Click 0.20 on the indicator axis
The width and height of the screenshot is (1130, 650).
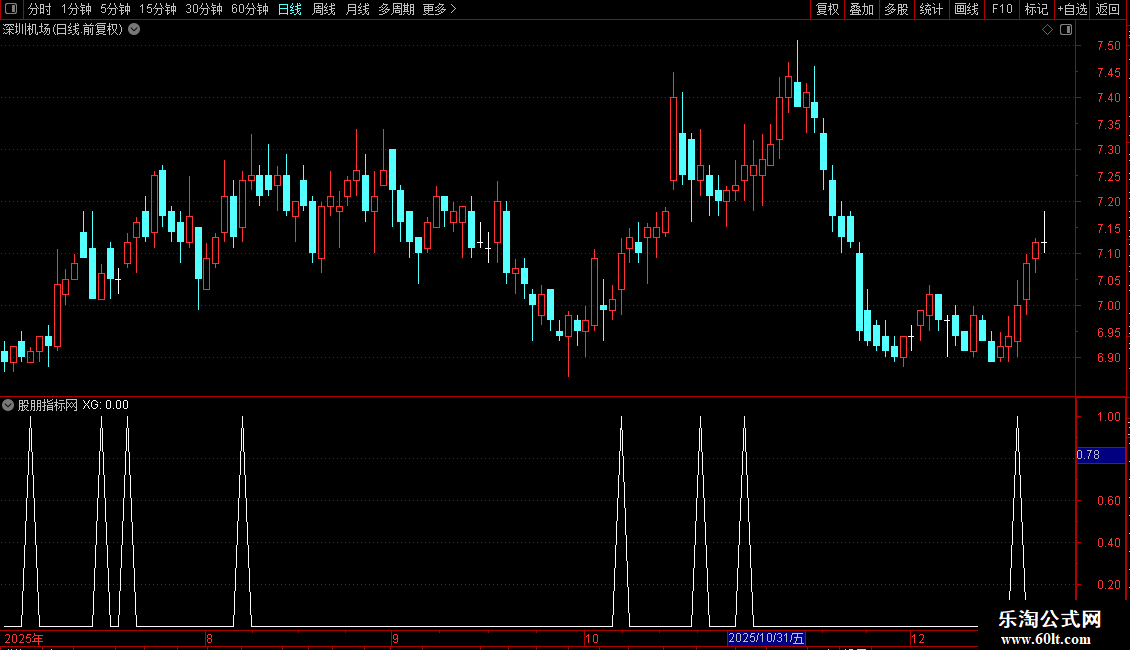pos(1108,584)
